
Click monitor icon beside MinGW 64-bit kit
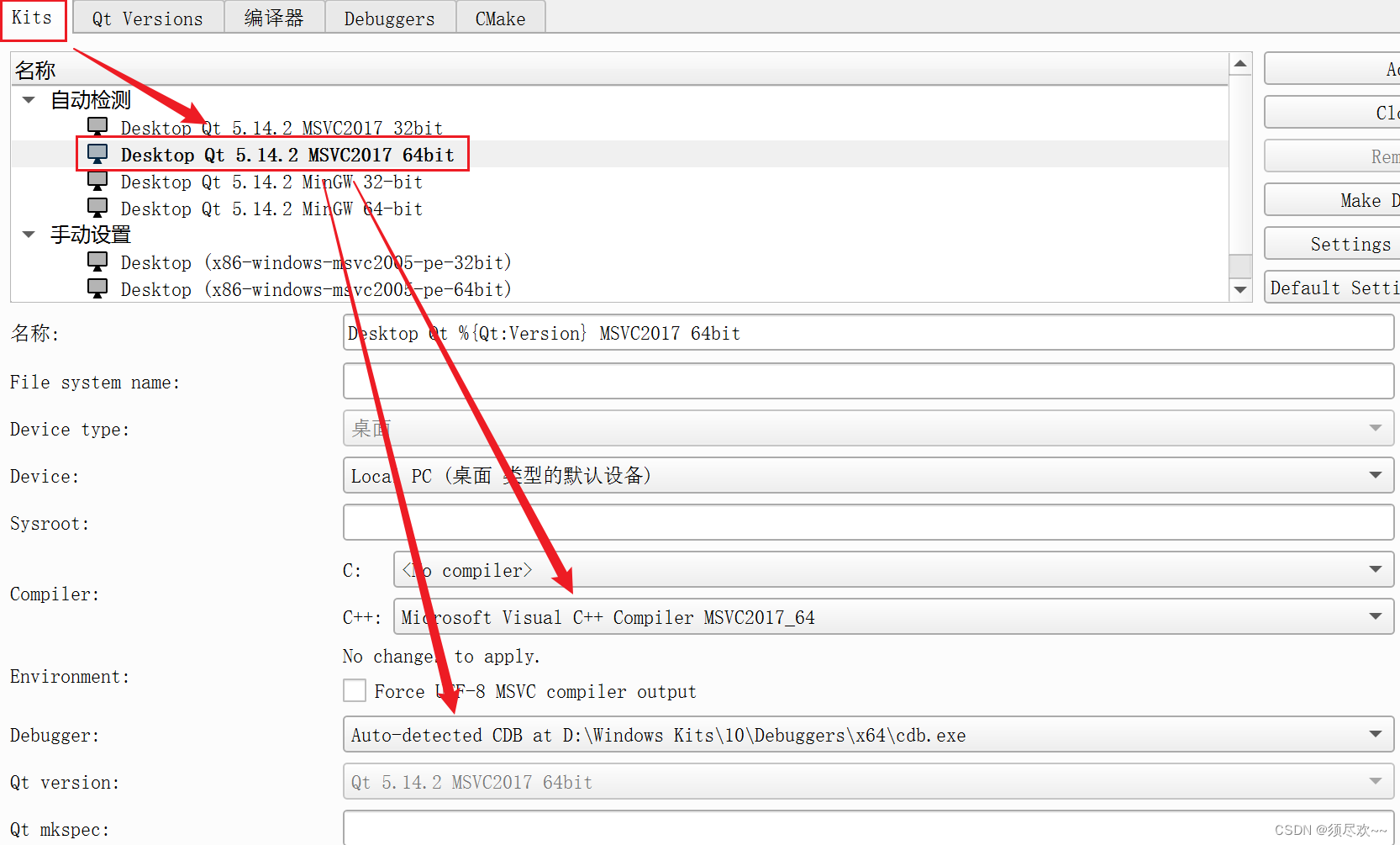coord(97,208)
